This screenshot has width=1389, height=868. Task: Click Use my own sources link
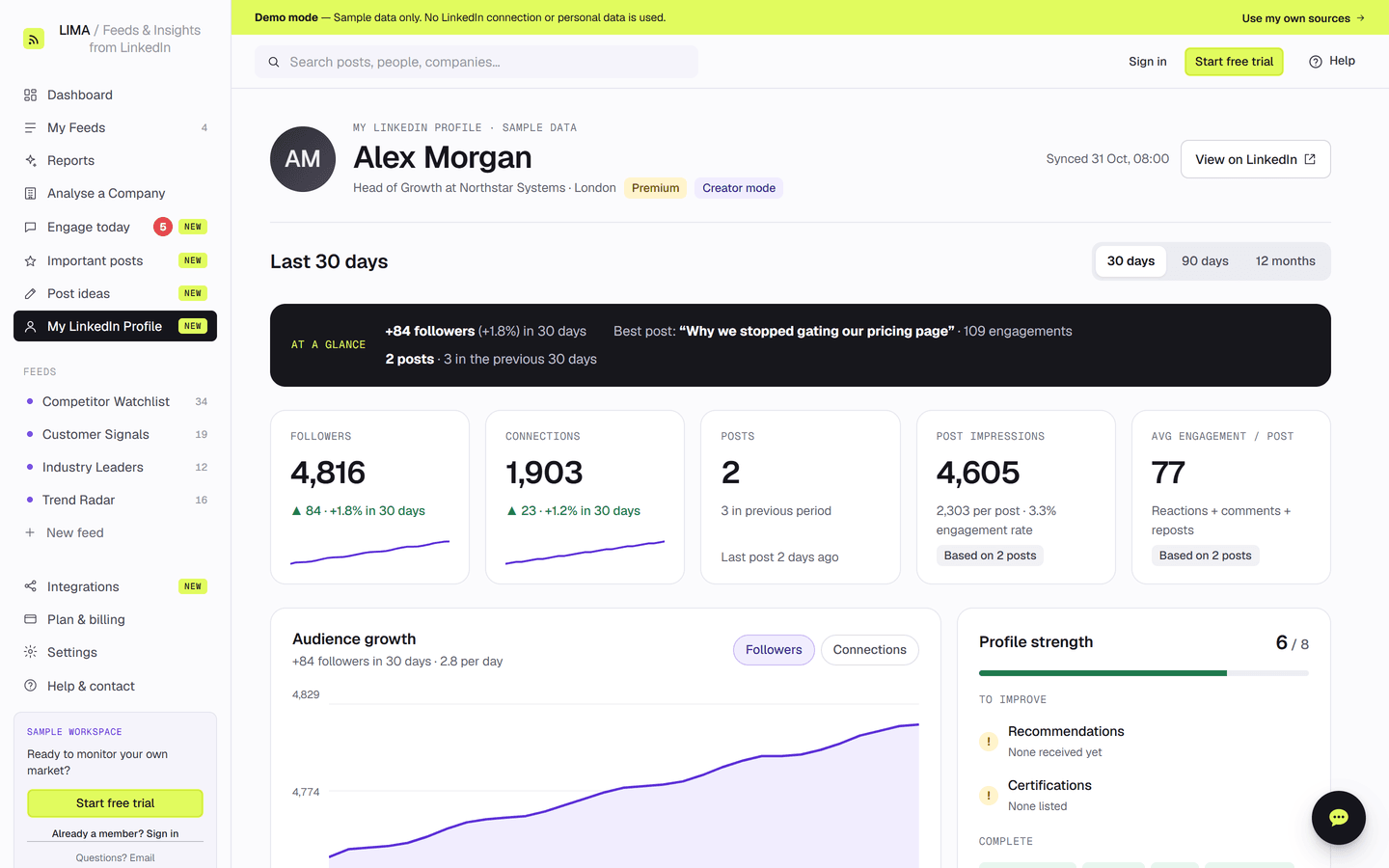pos(1303,18)
